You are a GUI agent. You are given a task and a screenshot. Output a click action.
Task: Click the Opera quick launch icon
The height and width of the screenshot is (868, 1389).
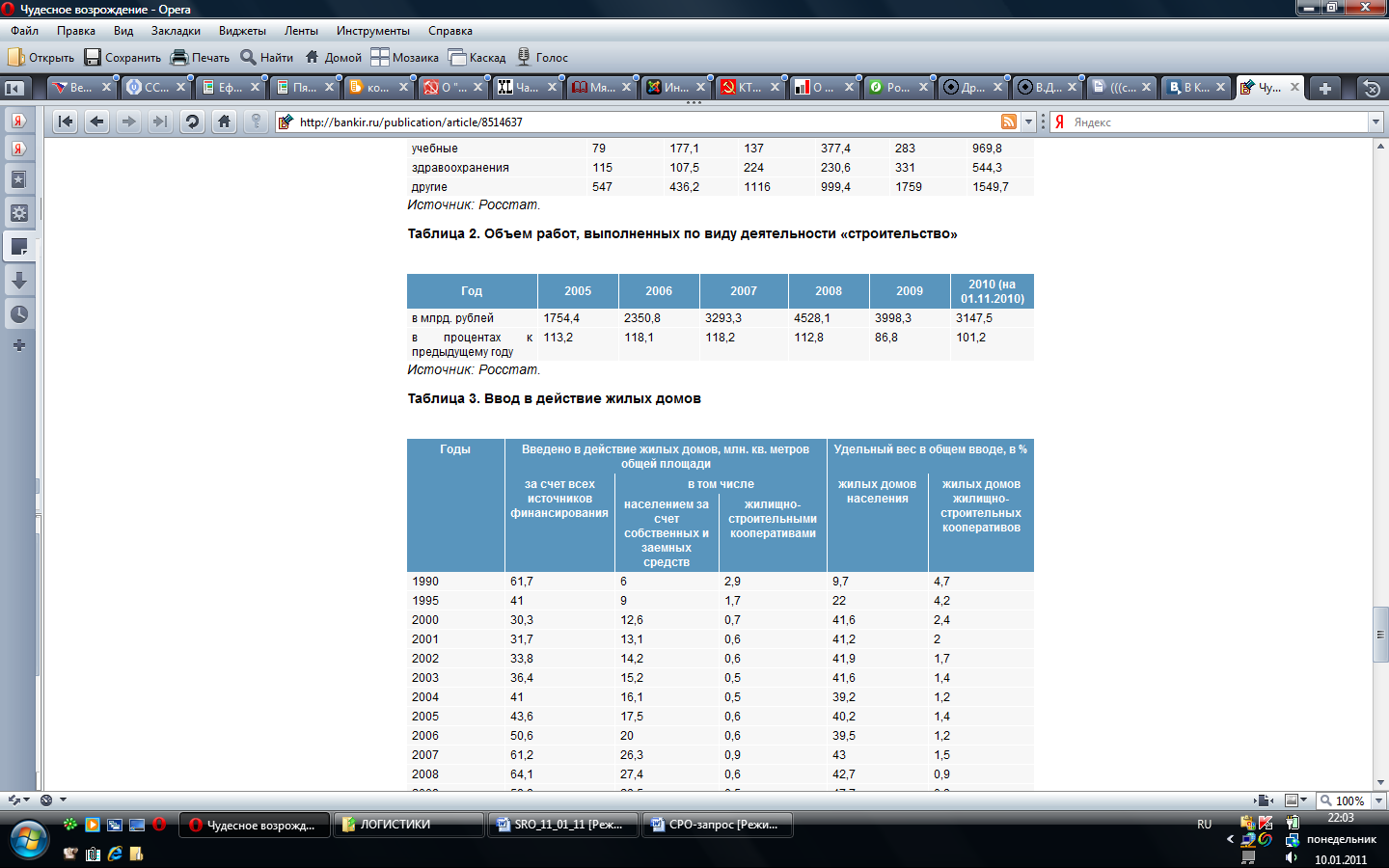tap(159, 825)
